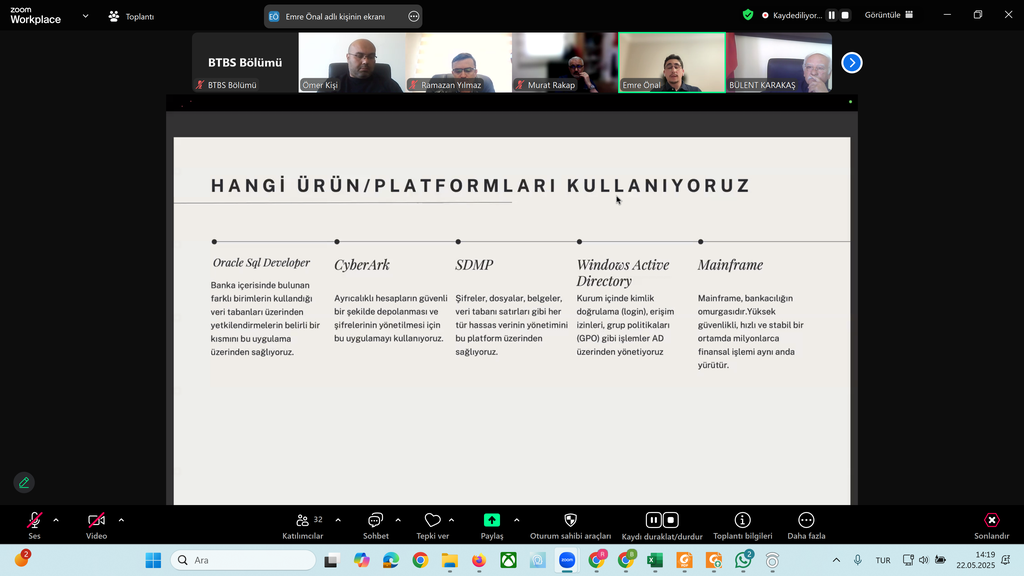Click the Kaydediliyor recording status label

797,15
